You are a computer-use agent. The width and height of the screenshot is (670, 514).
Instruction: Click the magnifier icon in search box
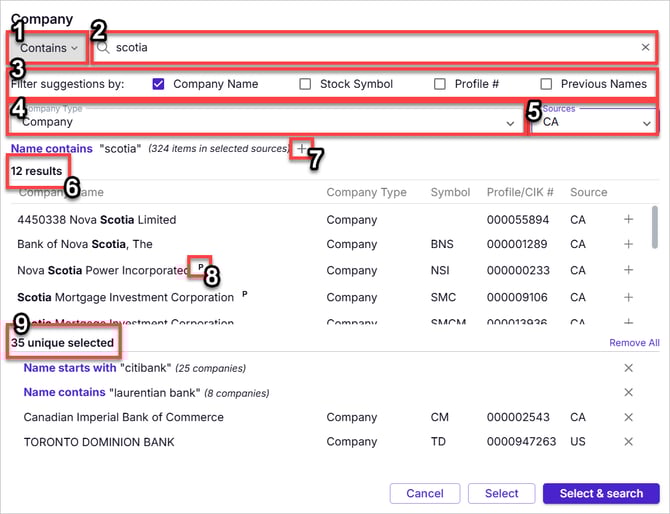(103, 47)
